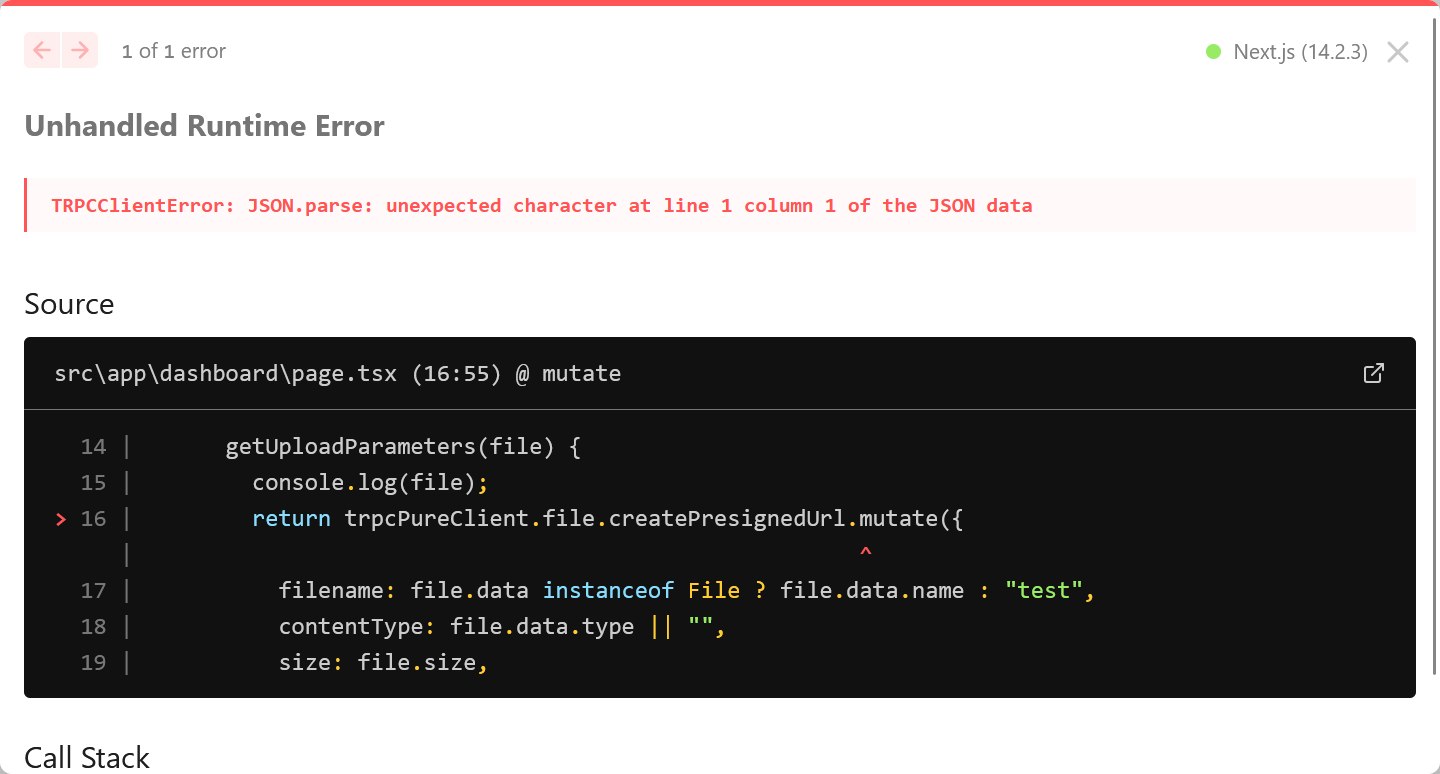Screen dimensions: 1440x774
Task: Click the Source section heading
Action: tap(69, 304)
